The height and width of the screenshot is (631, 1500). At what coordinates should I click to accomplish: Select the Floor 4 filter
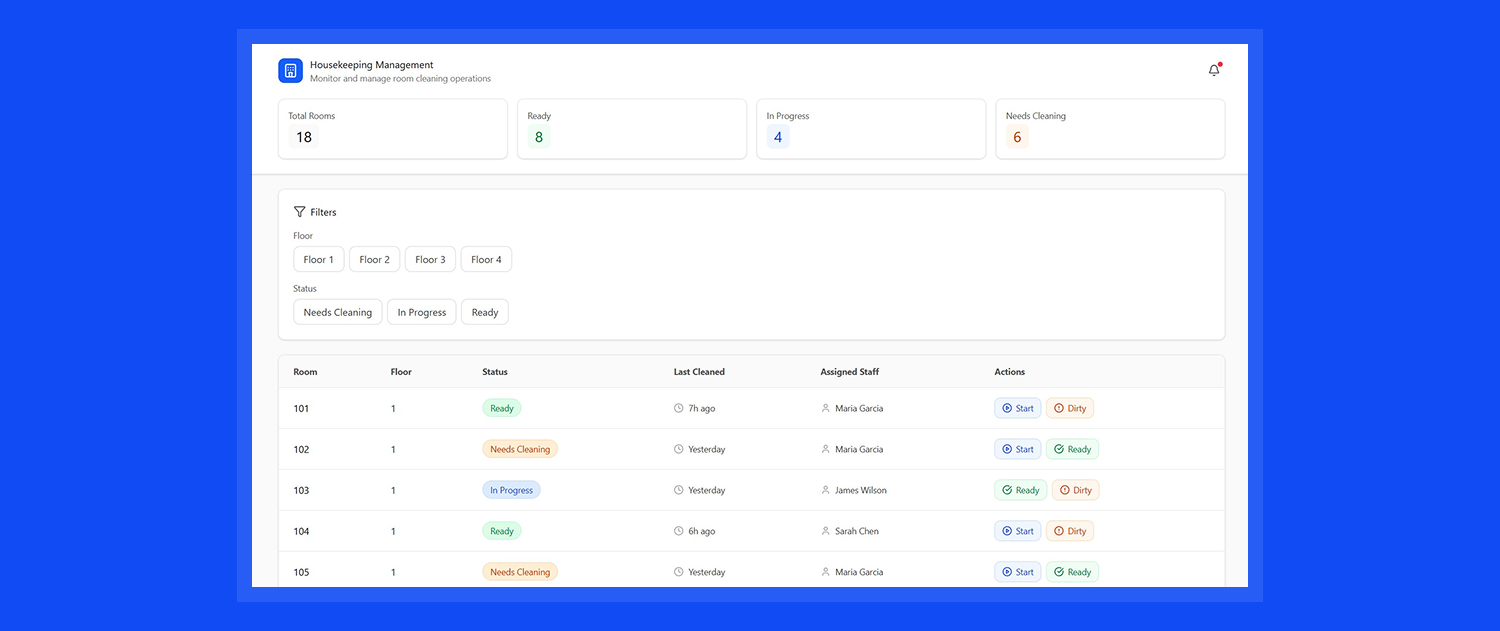pos(486,259)
